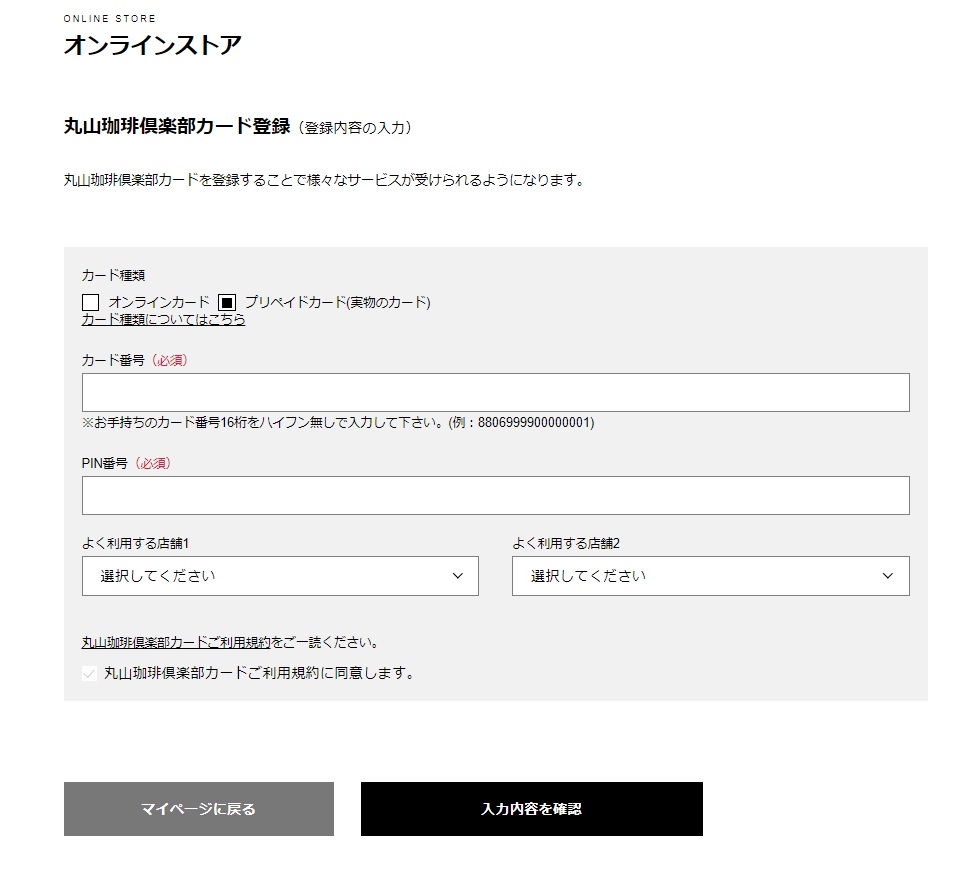Click the chevron arrow in 店舗2 select box
Image resolution: width=962 pixels, height=885 pixels.
[888, 576]
